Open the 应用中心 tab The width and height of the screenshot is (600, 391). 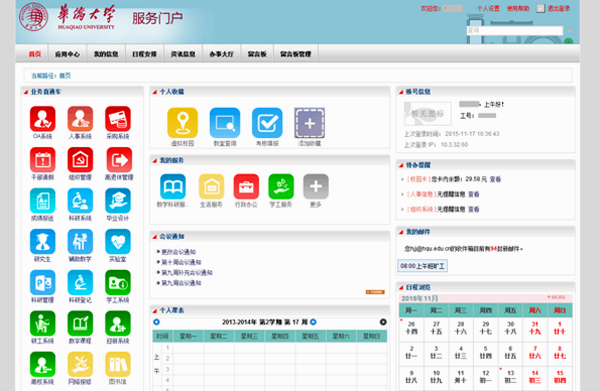tap(67, 54)
